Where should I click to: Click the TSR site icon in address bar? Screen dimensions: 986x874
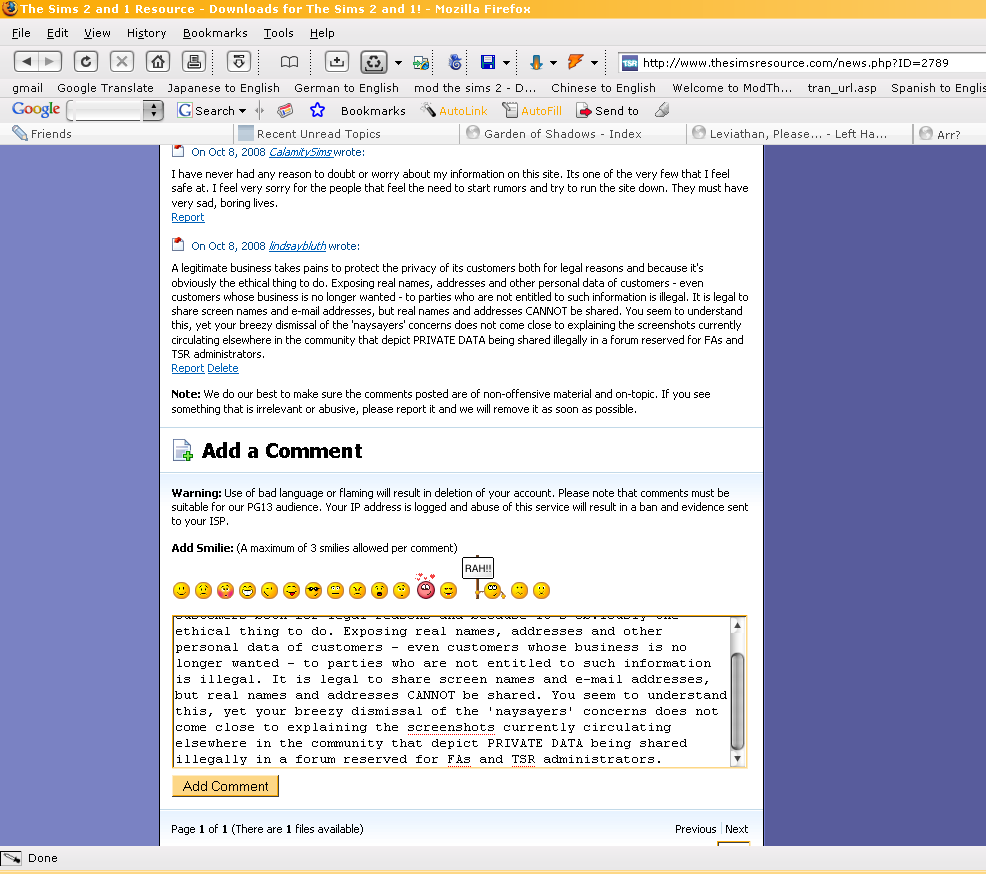(629, 63)
